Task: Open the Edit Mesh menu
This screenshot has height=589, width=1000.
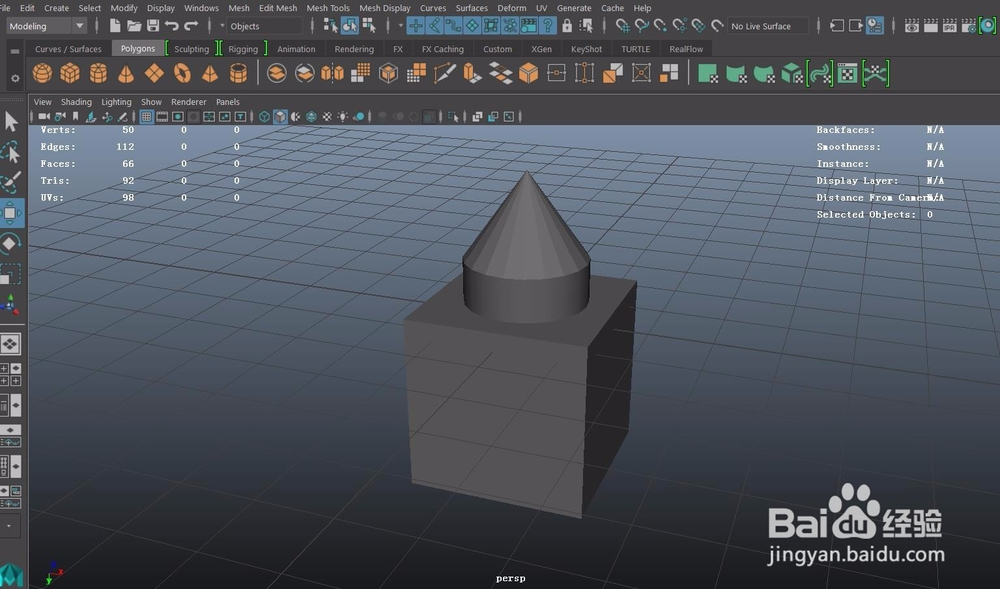Action: [x=278, y=8]
